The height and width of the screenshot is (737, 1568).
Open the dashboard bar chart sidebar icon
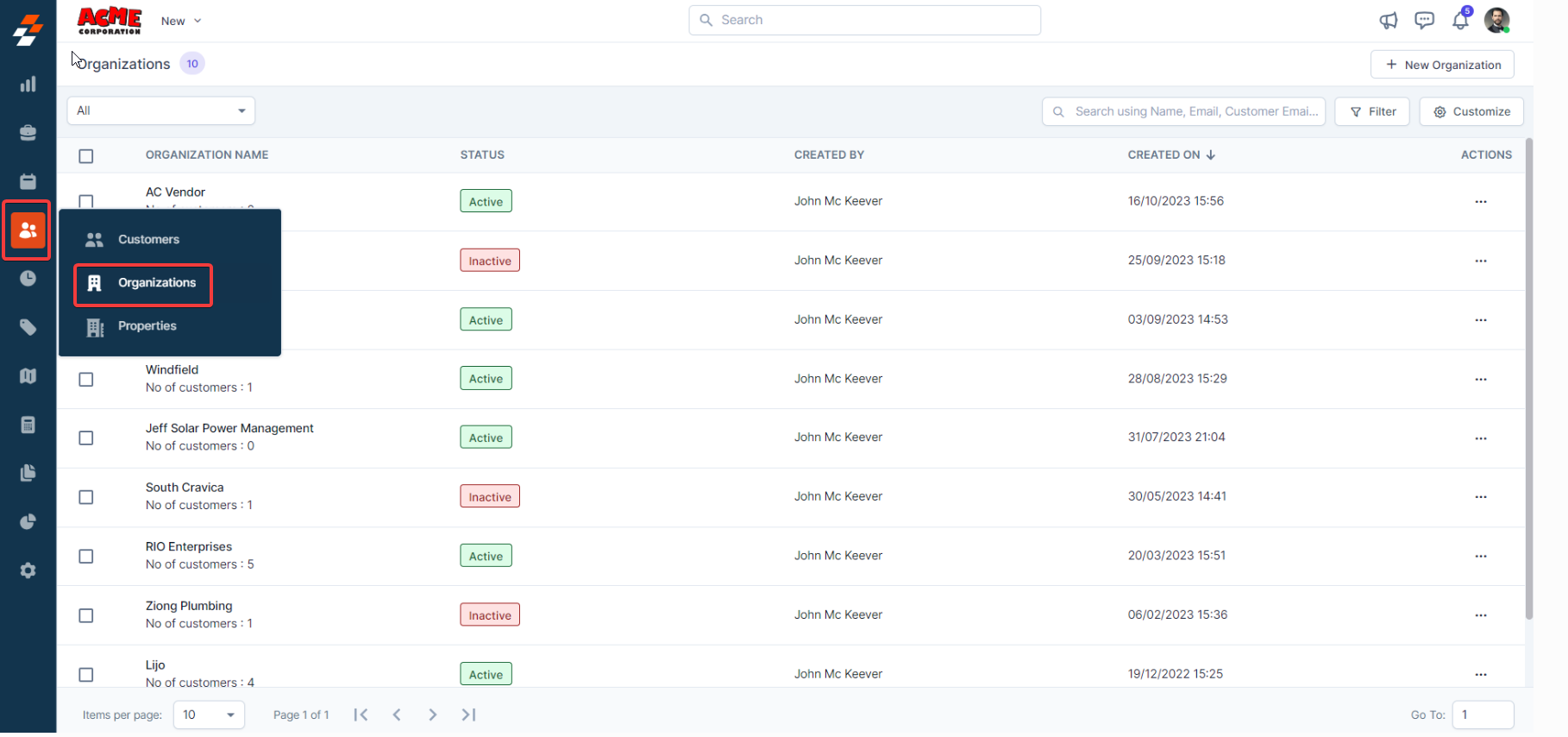(28, 85)
